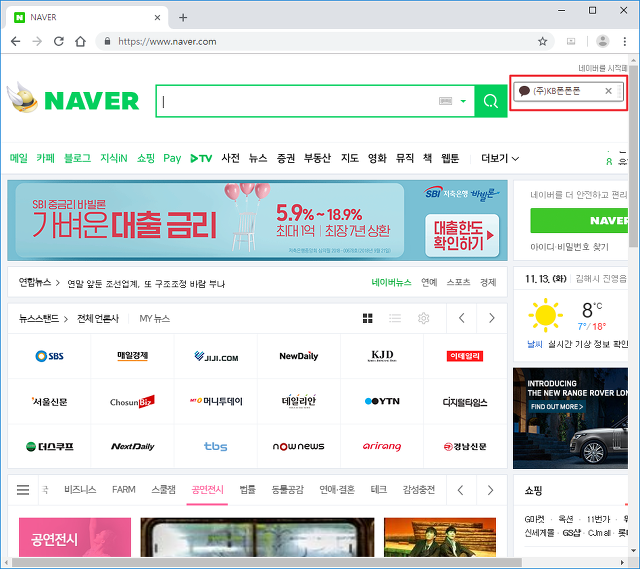The width and height of the screenshot is (640, 569).
Task: Open the on-screen keyboard icon in search box
Action: 445,101
